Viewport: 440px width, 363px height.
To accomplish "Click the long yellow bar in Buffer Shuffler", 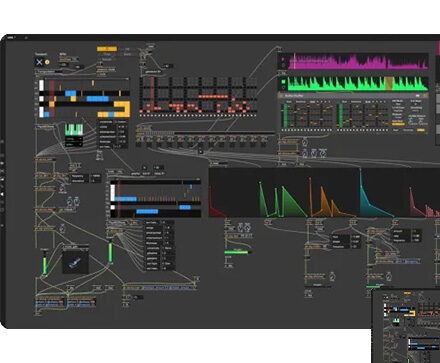I will (398, 124).
